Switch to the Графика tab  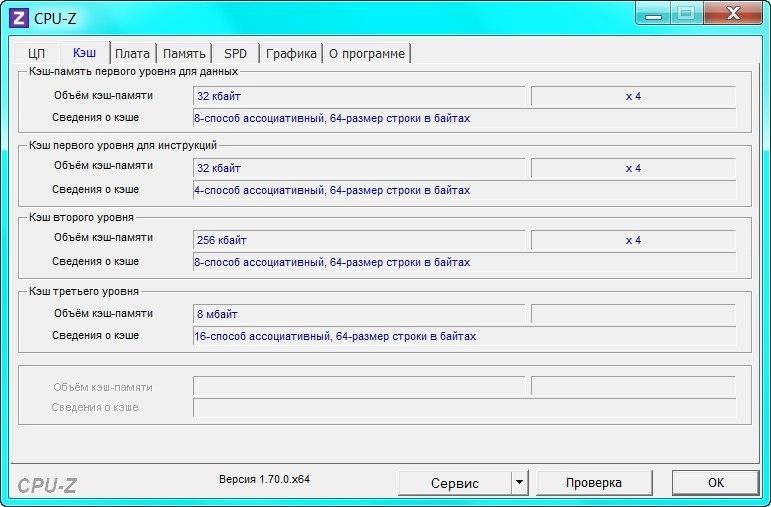[291, 54]
